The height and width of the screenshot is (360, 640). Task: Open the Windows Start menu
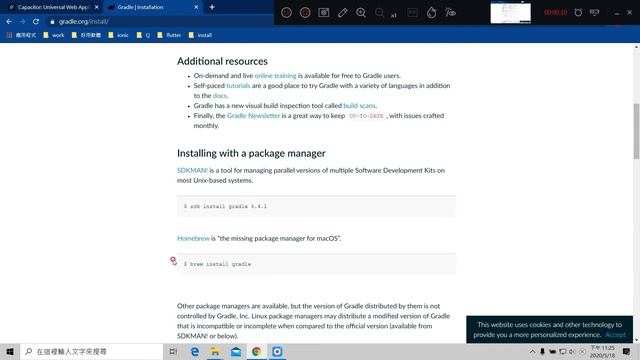(x=10, y=351)
